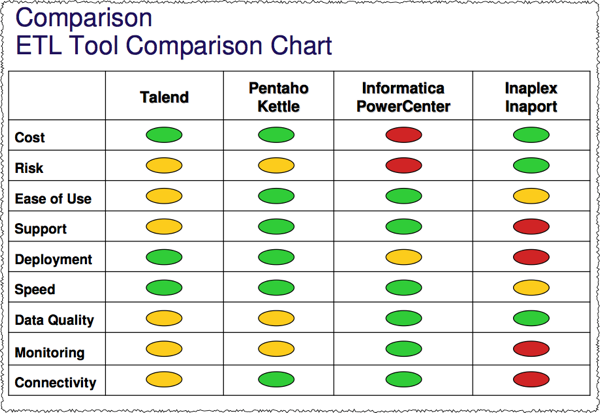Image resolution: width=600 pixels, height=413 pixels.
Task: Select the Data Quality row label
Action: click(x=55, y=320)
